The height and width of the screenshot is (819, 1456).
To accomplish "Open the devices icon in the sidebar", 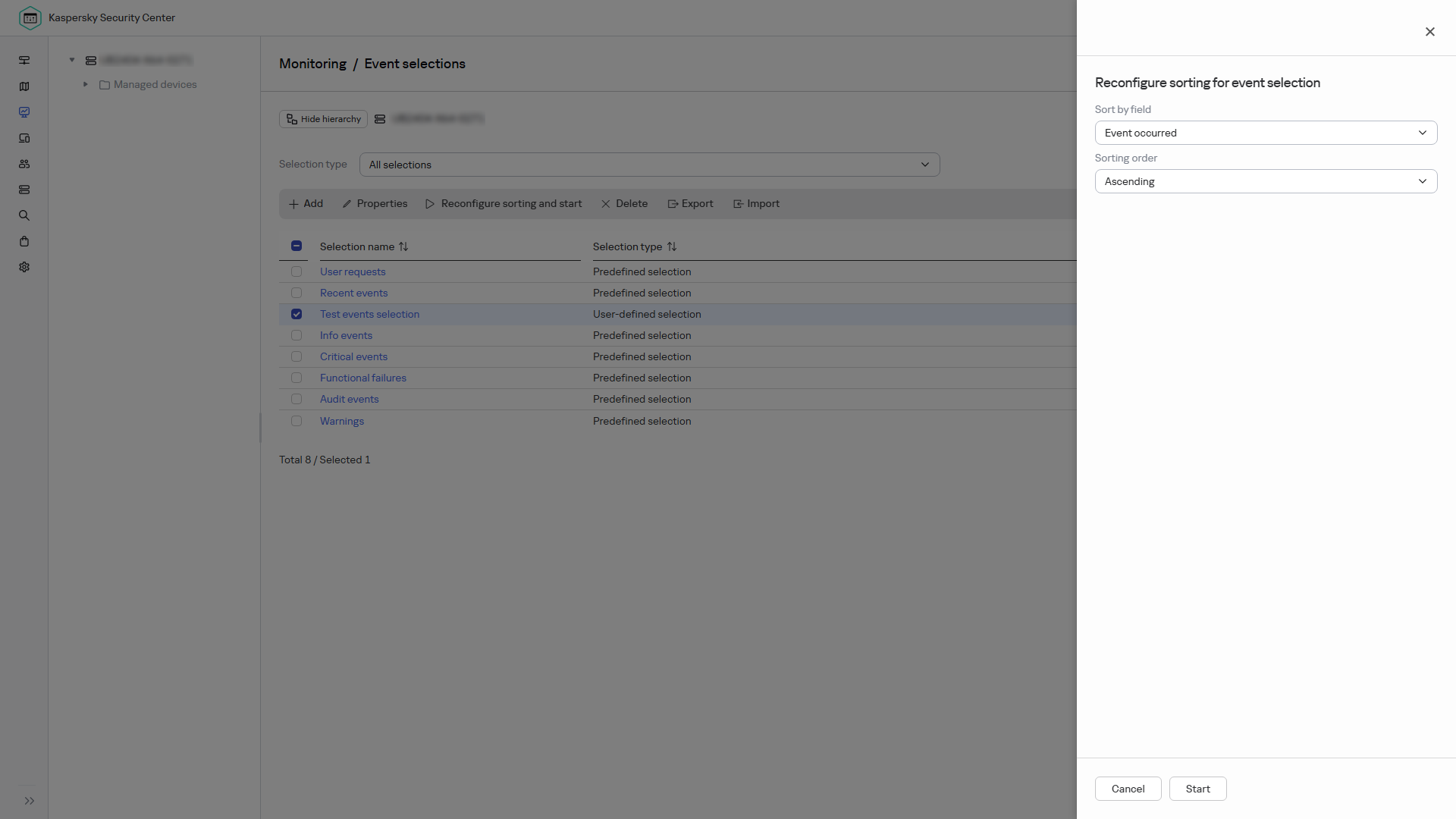I will pyautogui.click(x=24, y=138).
